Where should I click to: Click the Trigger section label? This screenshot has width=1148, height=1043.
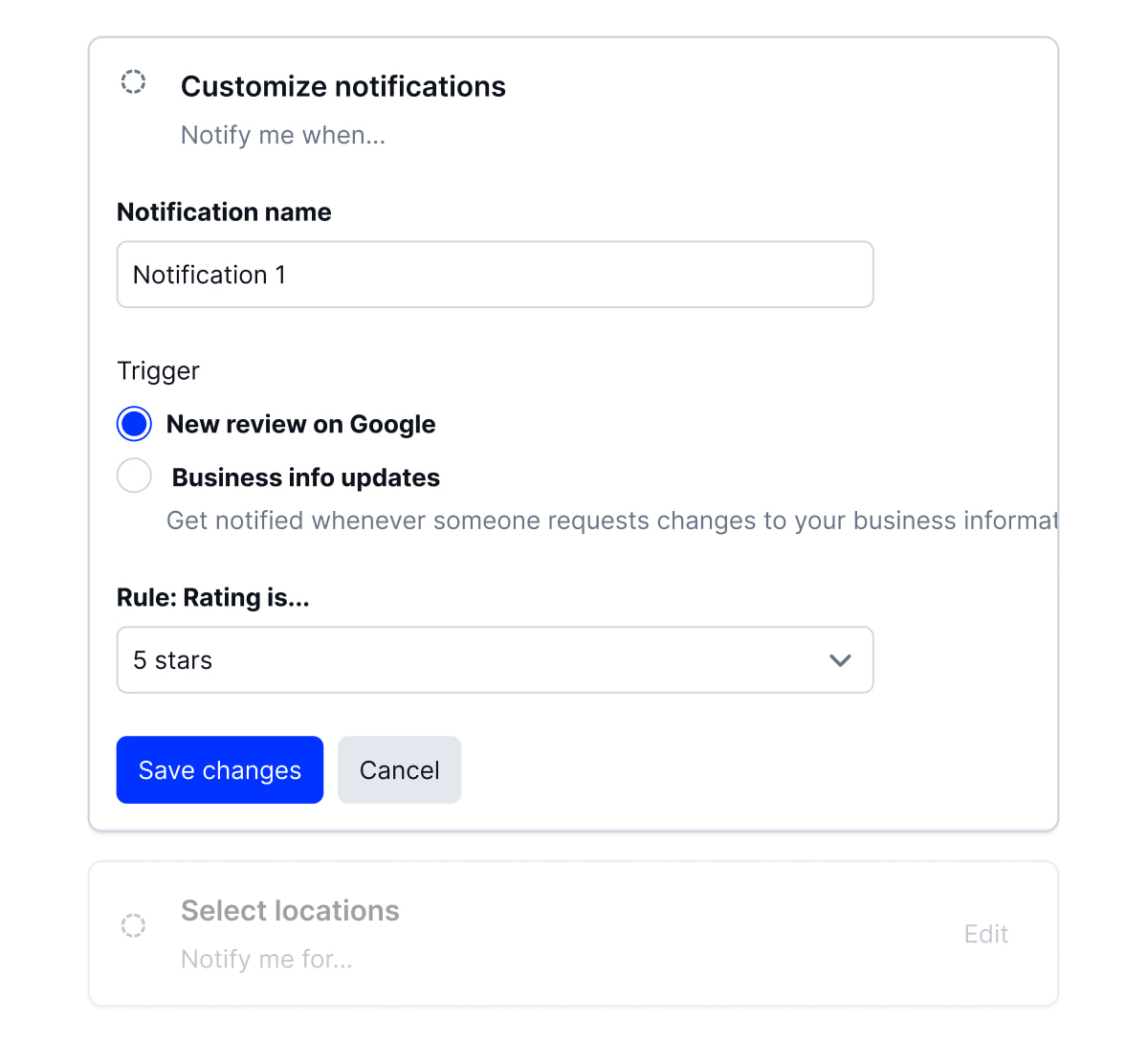(x=158, y=371)
